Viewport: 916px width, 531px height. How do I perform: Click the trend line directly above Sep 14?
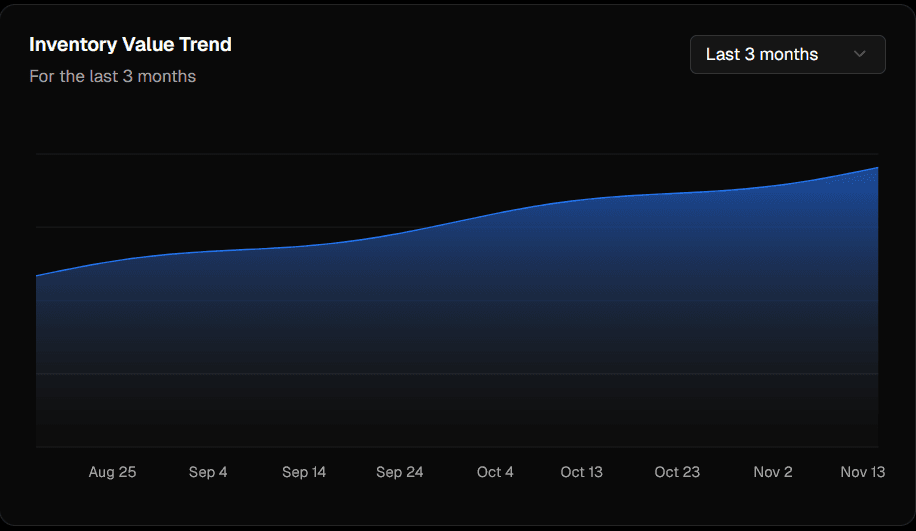(x=304, y=246)
